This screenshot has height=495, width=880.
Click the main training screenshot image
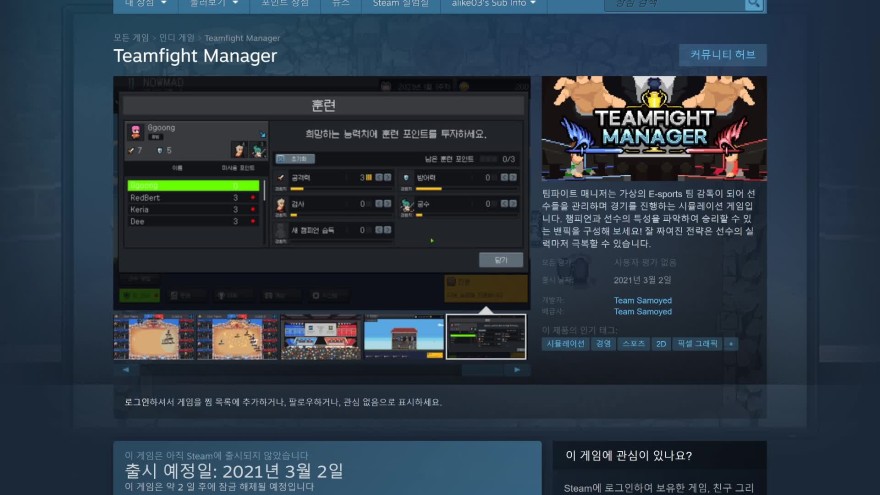point(322,193)
